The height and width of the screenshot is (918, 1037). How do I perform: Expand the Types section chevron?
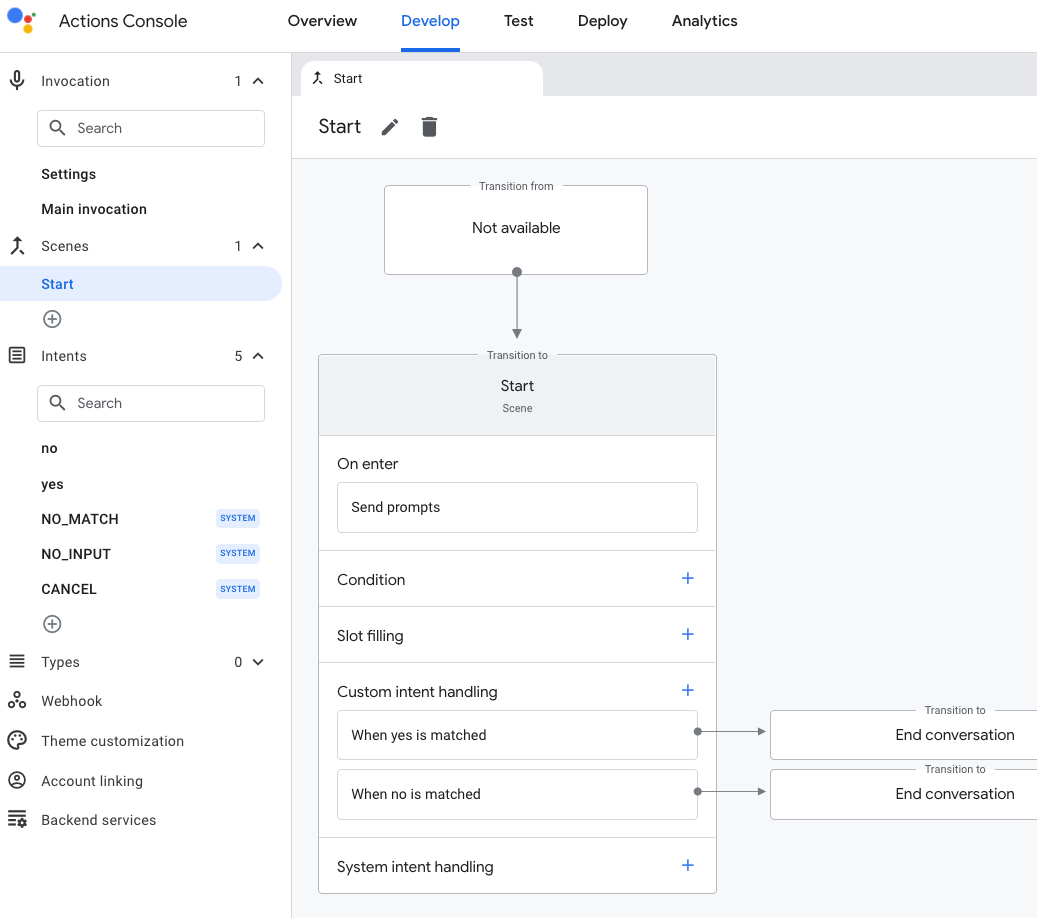coord(258,662)
